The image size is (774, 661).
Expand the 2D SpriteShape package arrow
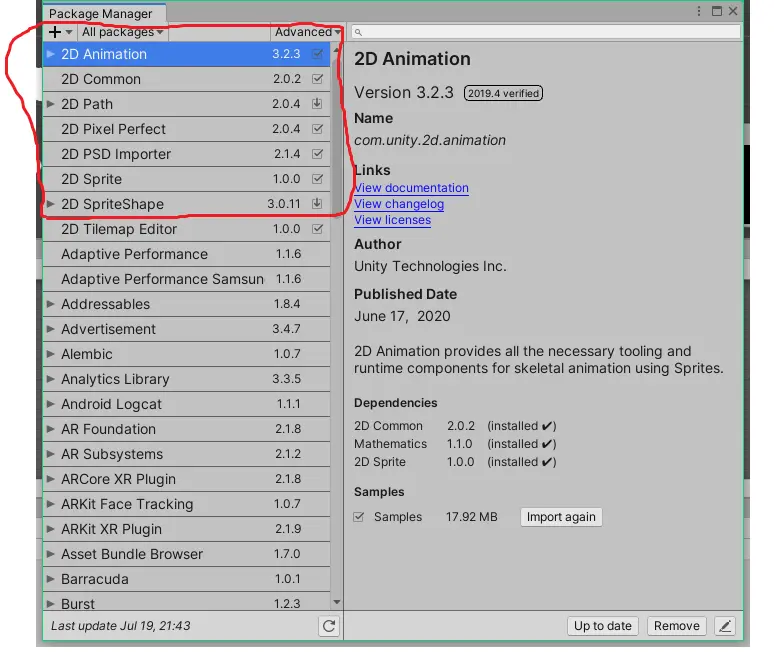[50, 204]
